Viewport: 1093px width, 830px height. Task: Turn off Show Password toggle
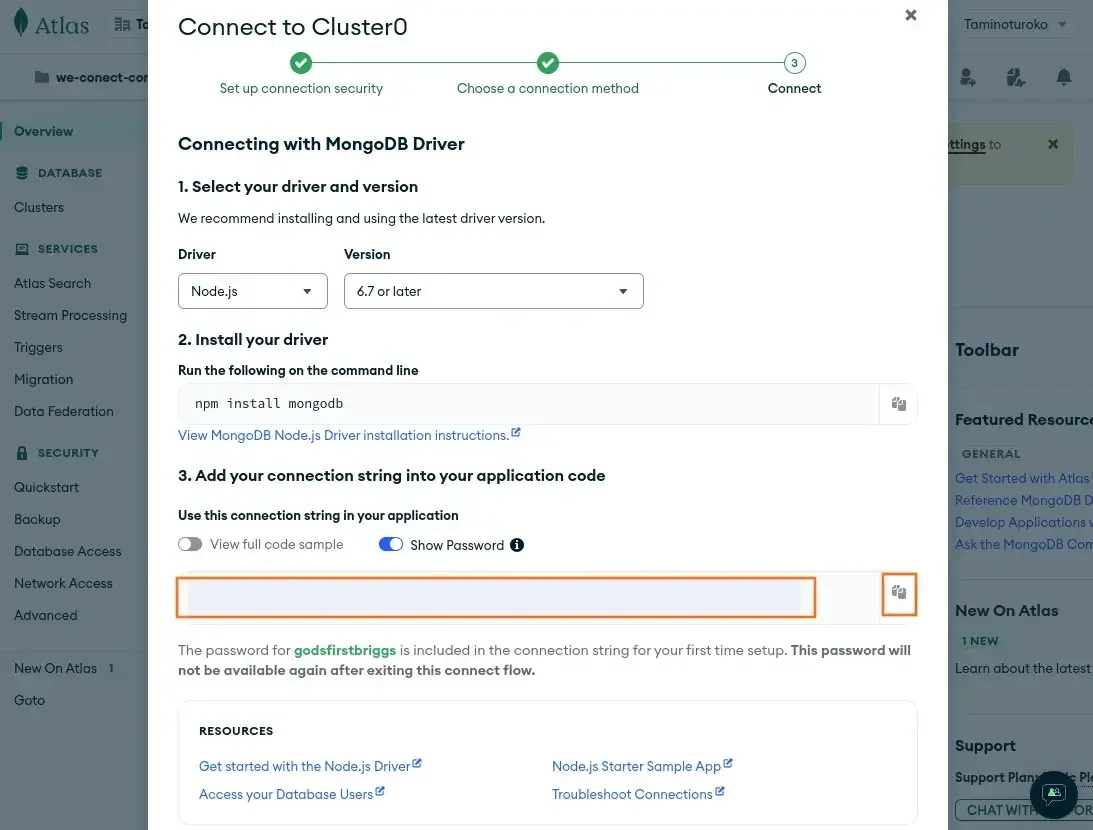click(x=391, y=545)
